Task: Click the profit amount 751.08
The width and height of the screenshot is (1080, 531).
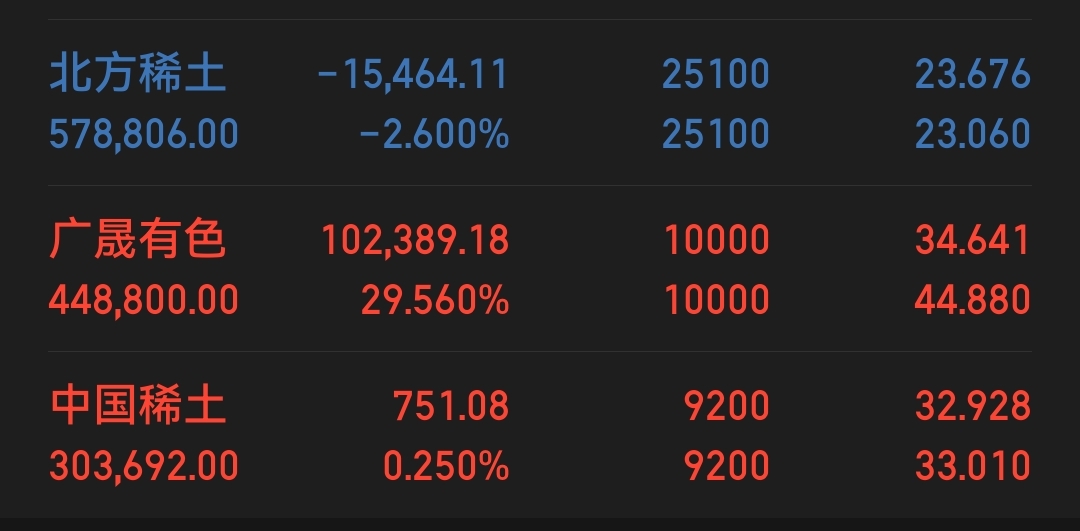Action: click(x=451, y=406)
